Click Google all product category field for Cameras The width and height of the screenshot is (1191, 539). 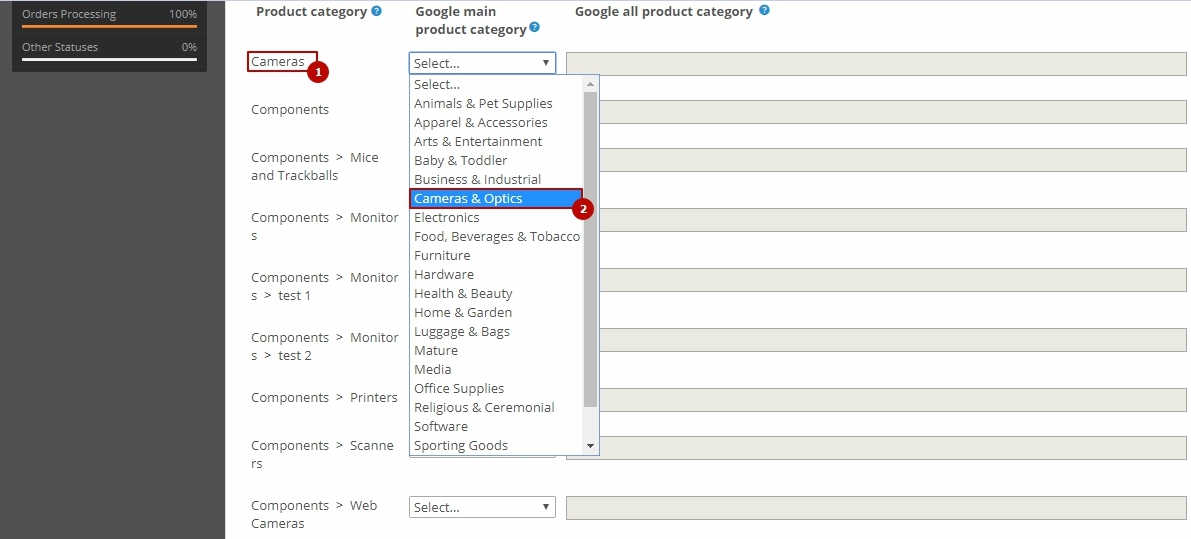(878, 63)
